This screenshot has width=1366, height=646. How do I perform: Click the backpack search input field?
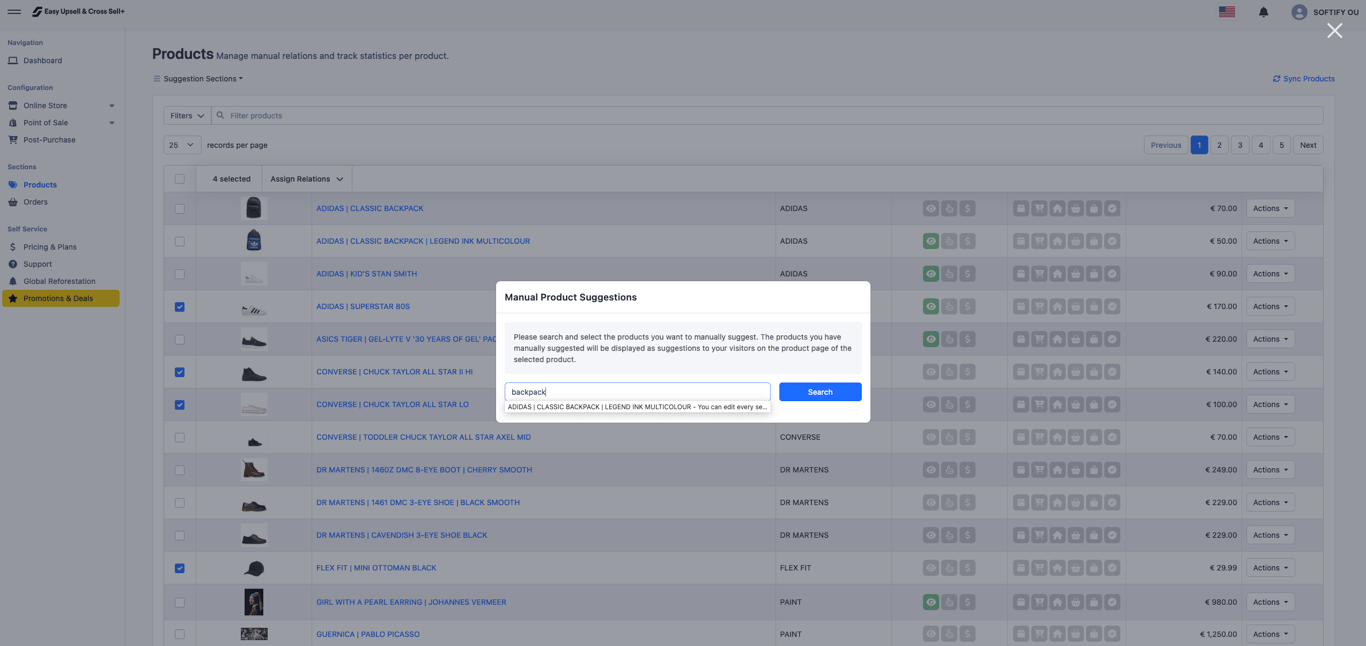(x=637, y=392)
